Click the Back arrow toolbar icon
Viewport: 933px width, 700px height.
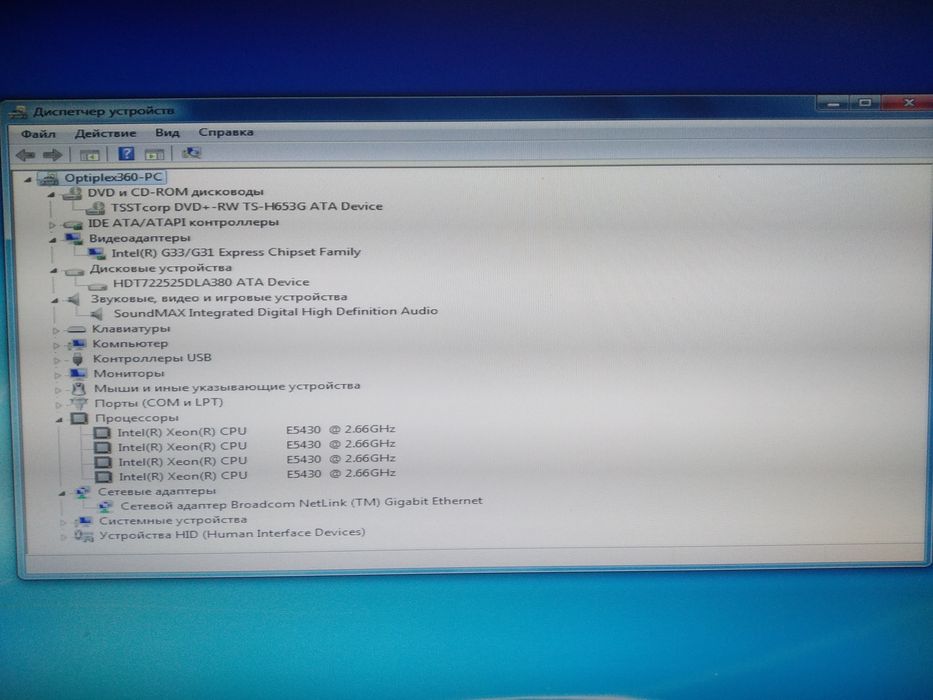pyautogui.click(x=25, y=155)
